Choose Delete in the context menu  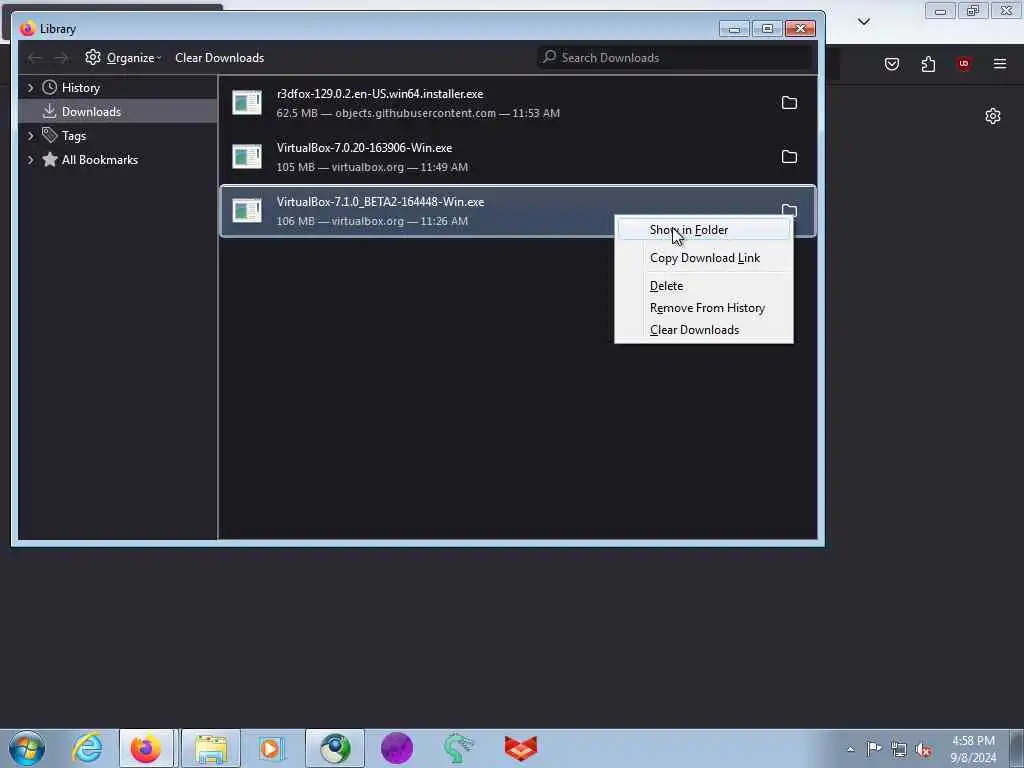point(704,286)
